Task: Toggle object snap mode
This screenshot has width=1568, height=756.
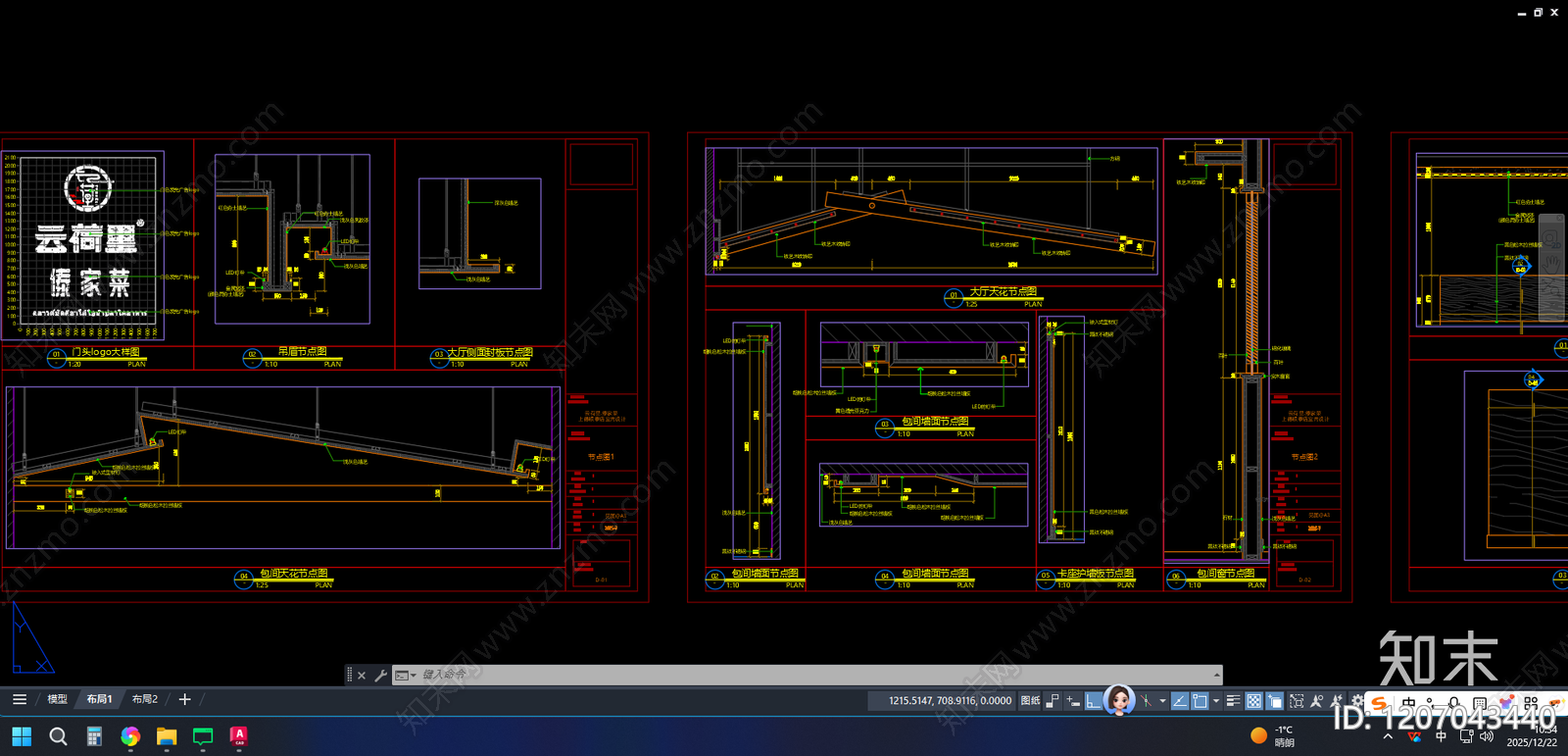Action: (1200, 700)
